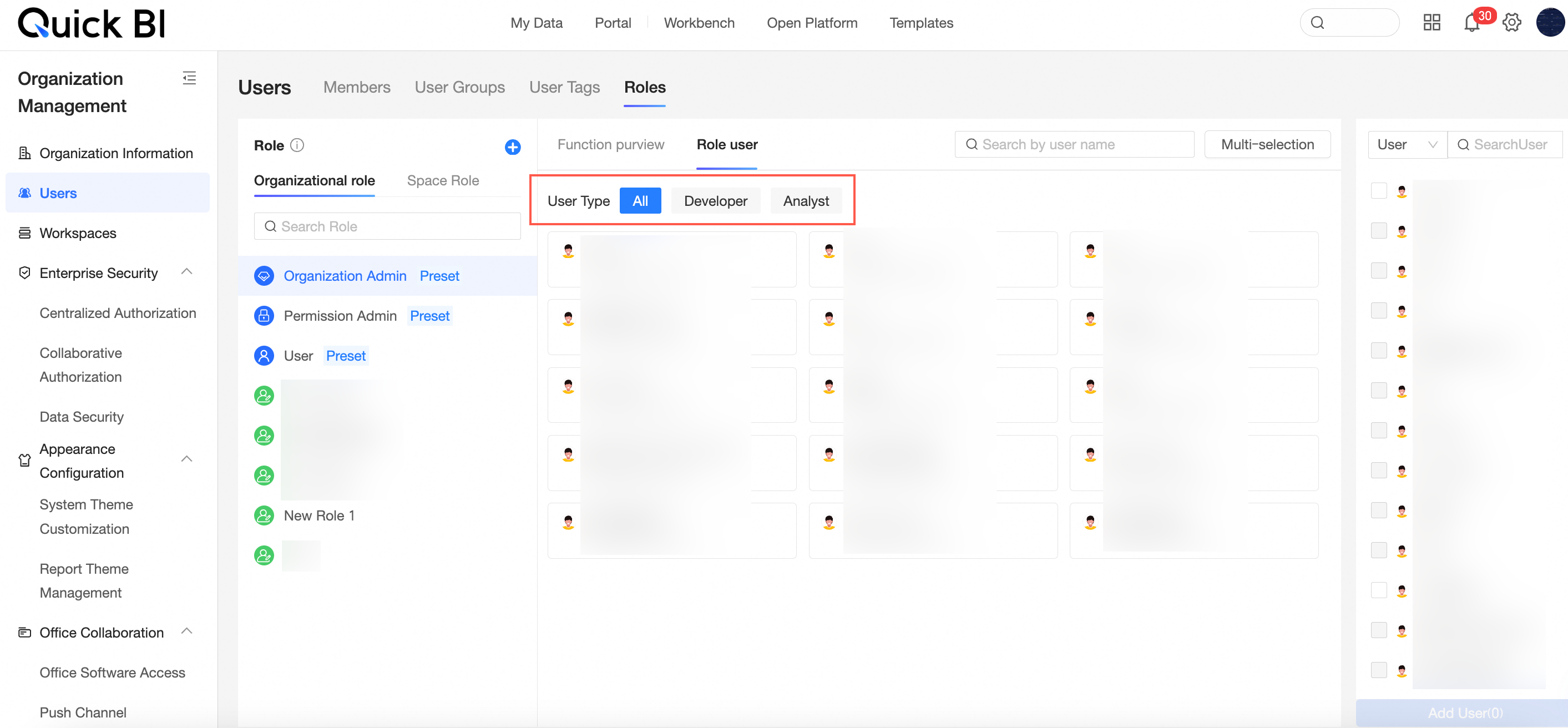
Task: Switch to the Space Role tab
Action: coord(443,181)
